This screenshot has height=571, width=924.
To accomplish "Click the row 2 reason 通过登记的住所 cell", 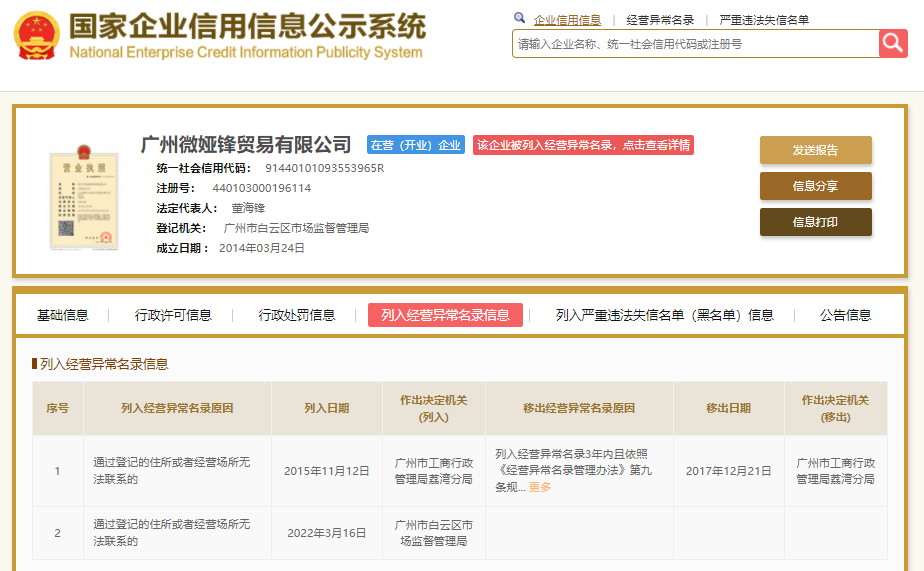I will (177, 533).
